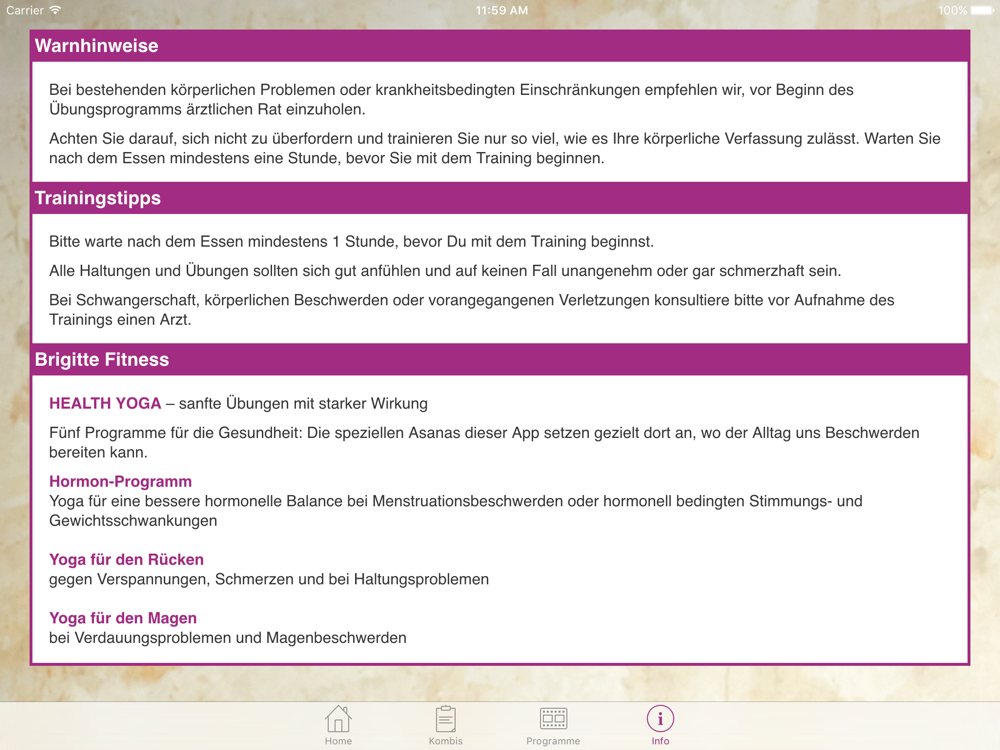This screenshot has height=750, width=1000.
Task: Tap the 11:59 AM clock
Action: [x=502, y=10]
